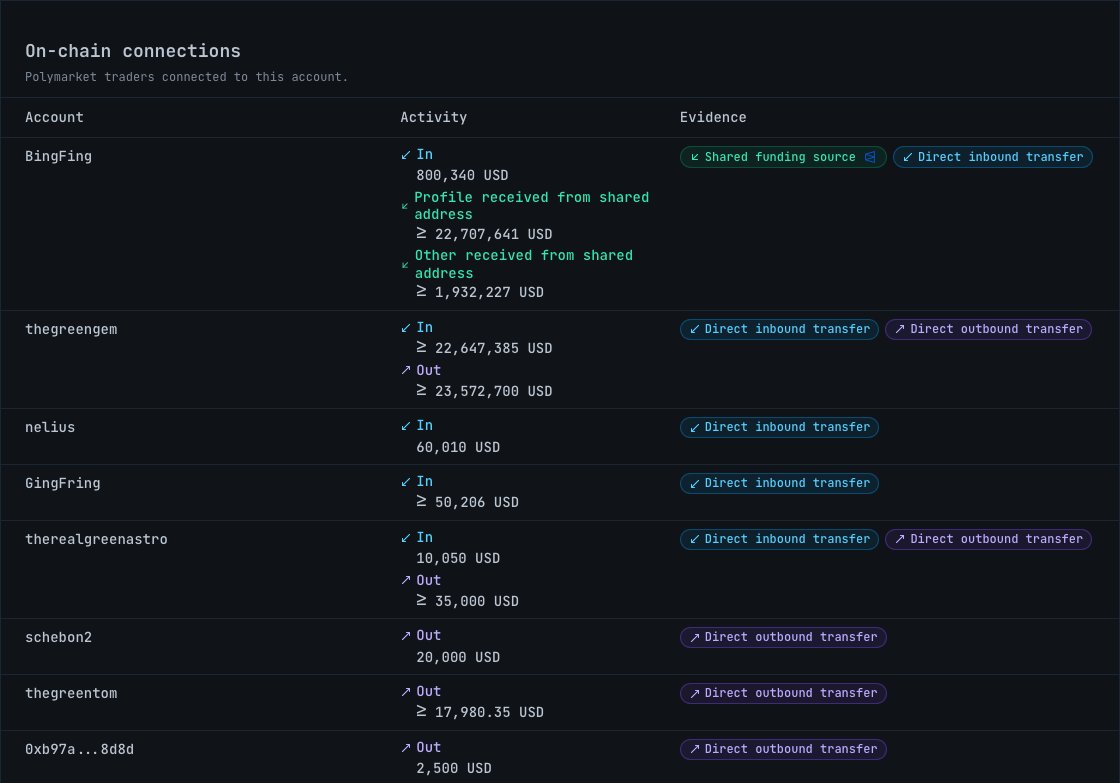Click the Out arrow icon in thegreengem row
This screenshot has width=1120, height=783.
[406, 370]
